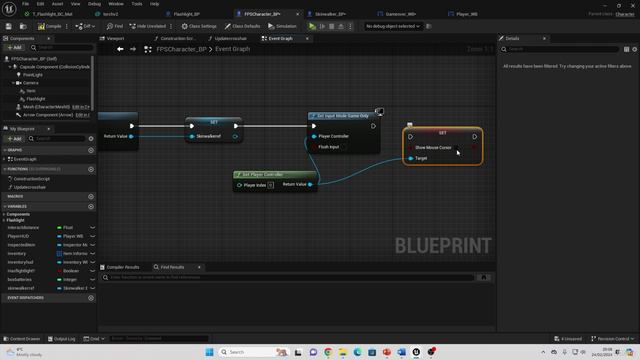Toggle the Show Mouse Cursor checkbox on SET node
Viewport: 640px width, 360px height.
(x=456, y=147)
